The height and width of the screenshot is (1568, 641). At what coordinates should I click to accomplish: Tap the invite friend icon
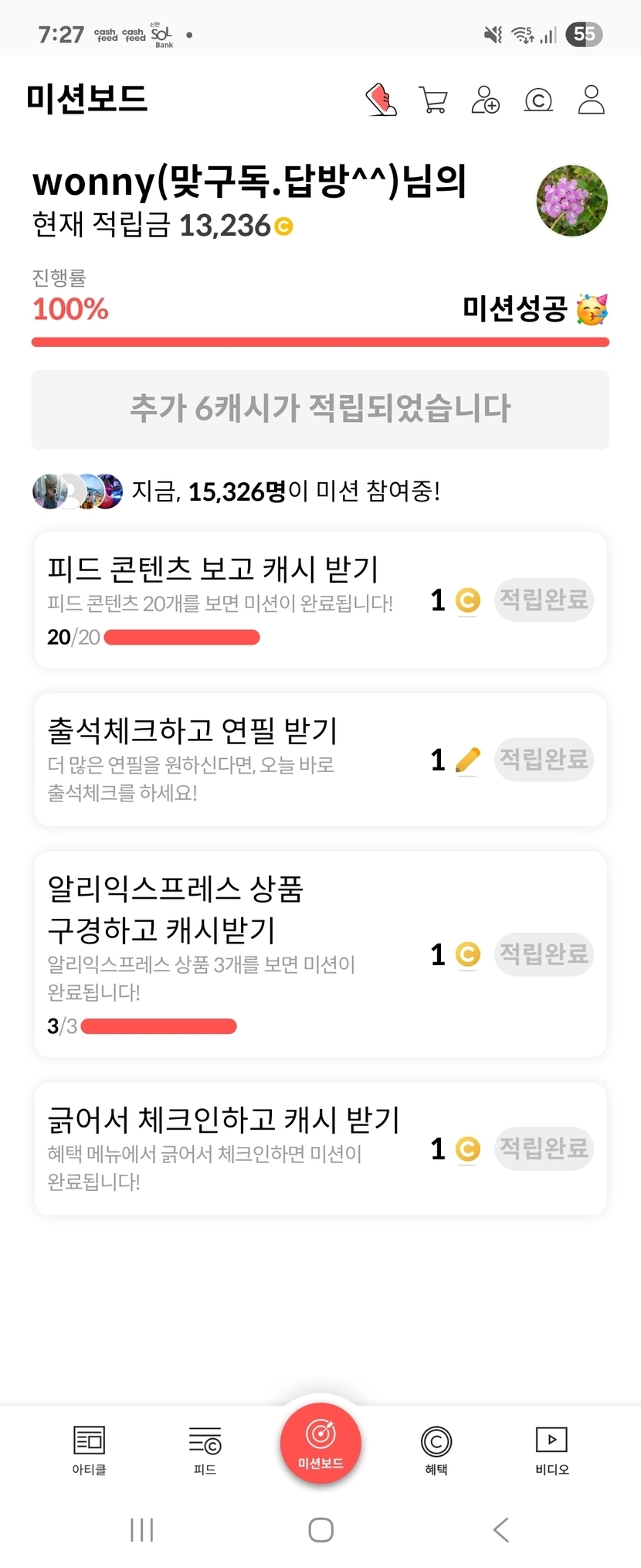[x=485, y=100]
